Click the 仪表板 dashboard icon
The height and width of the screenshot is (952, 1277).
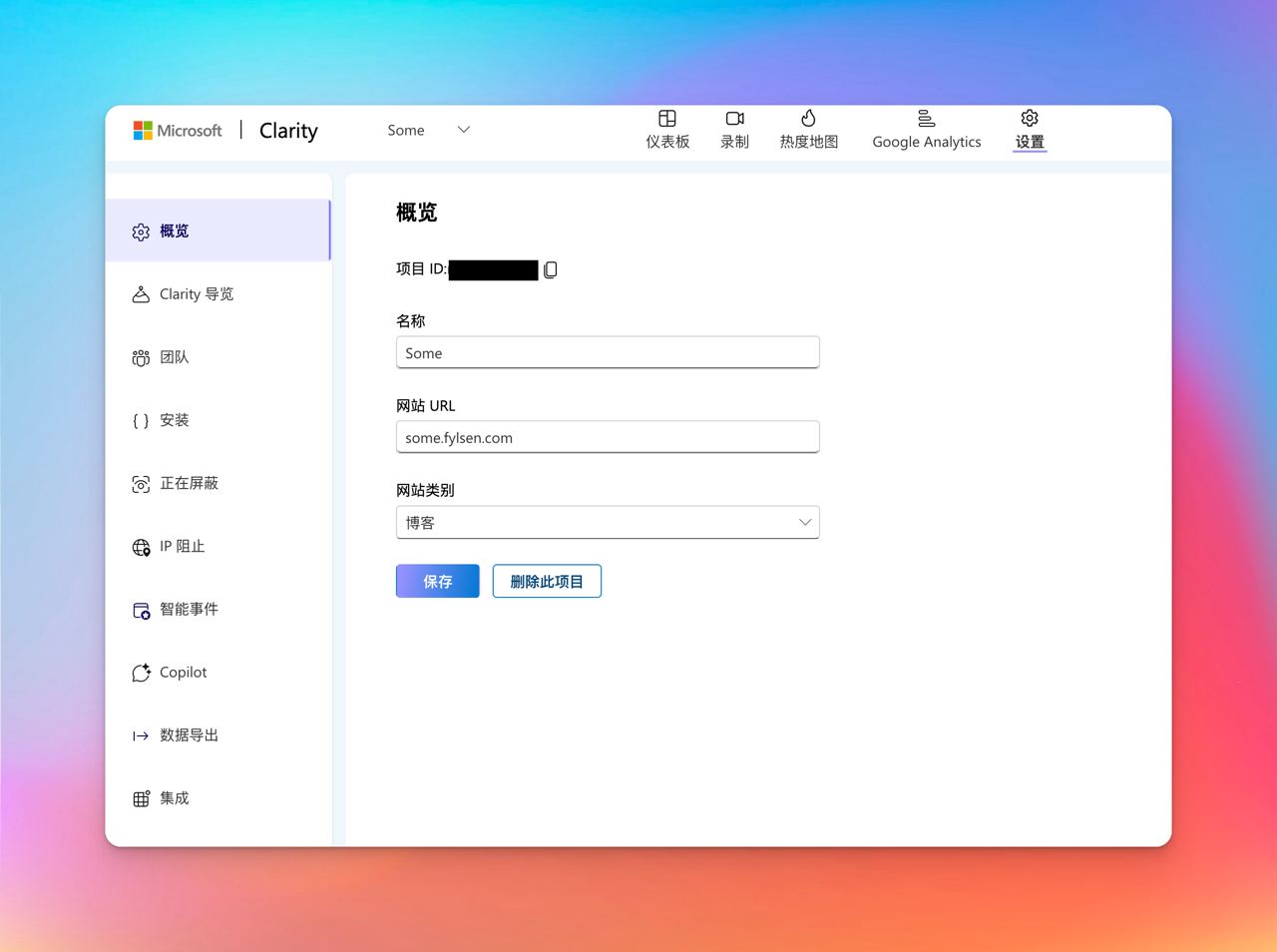(x=667, y=119)
